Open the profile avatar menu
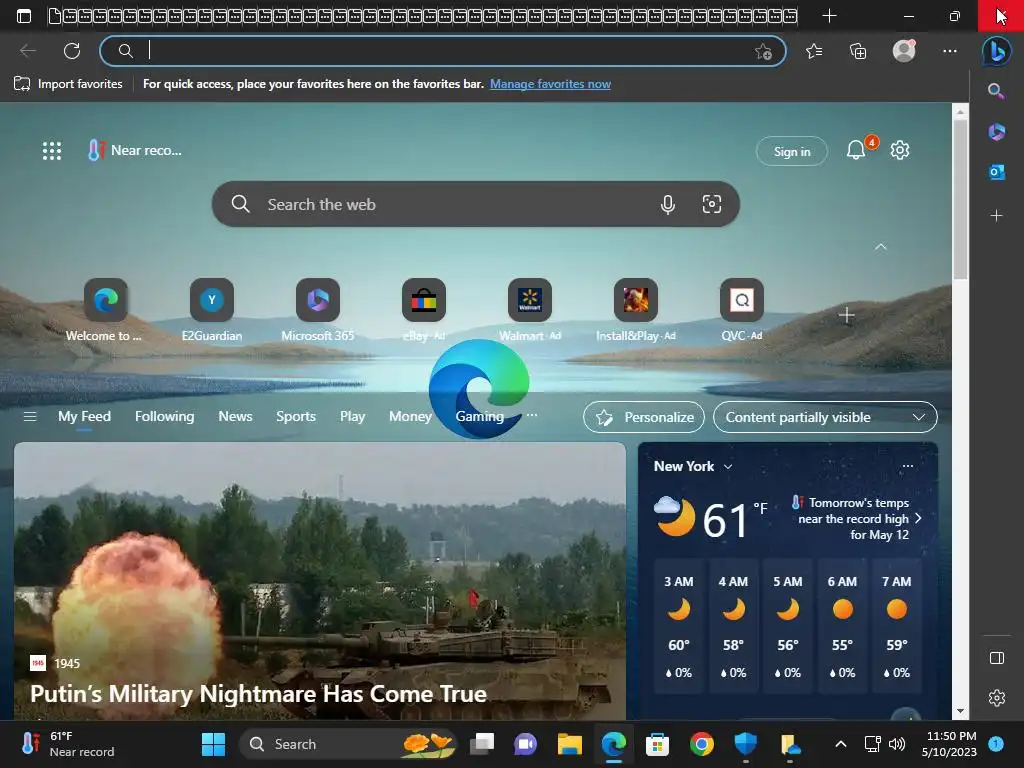Image resolution: width=1024 pixels, height=768 pixels. [x=904, y=51]
